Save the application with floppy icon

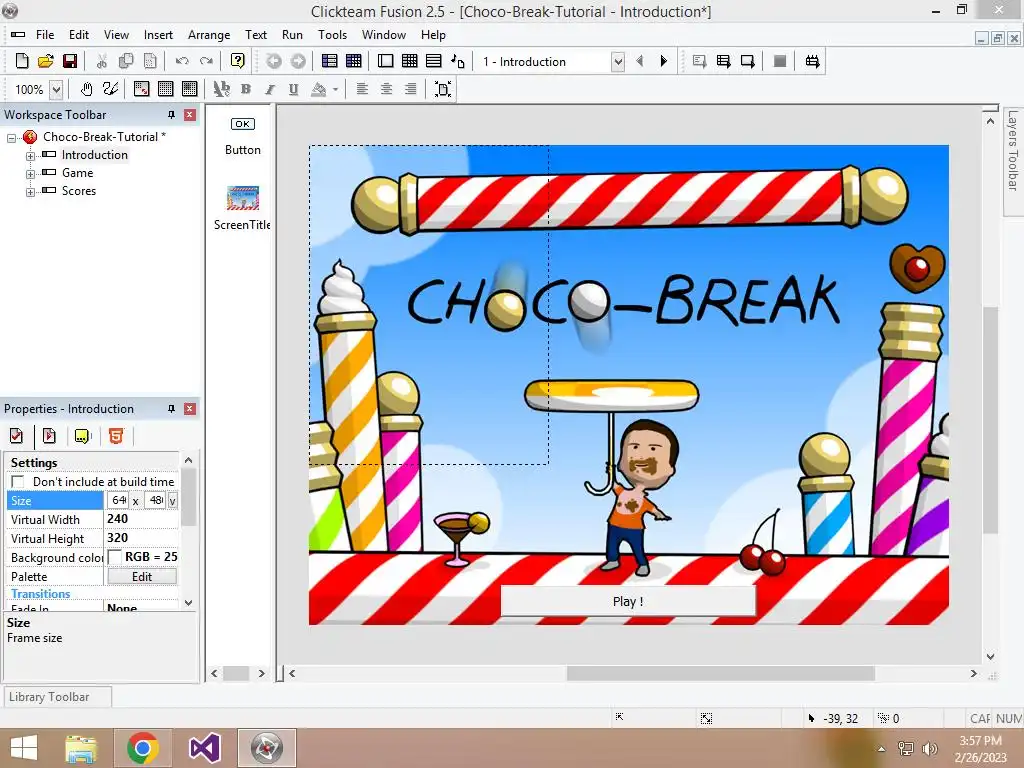70,61
